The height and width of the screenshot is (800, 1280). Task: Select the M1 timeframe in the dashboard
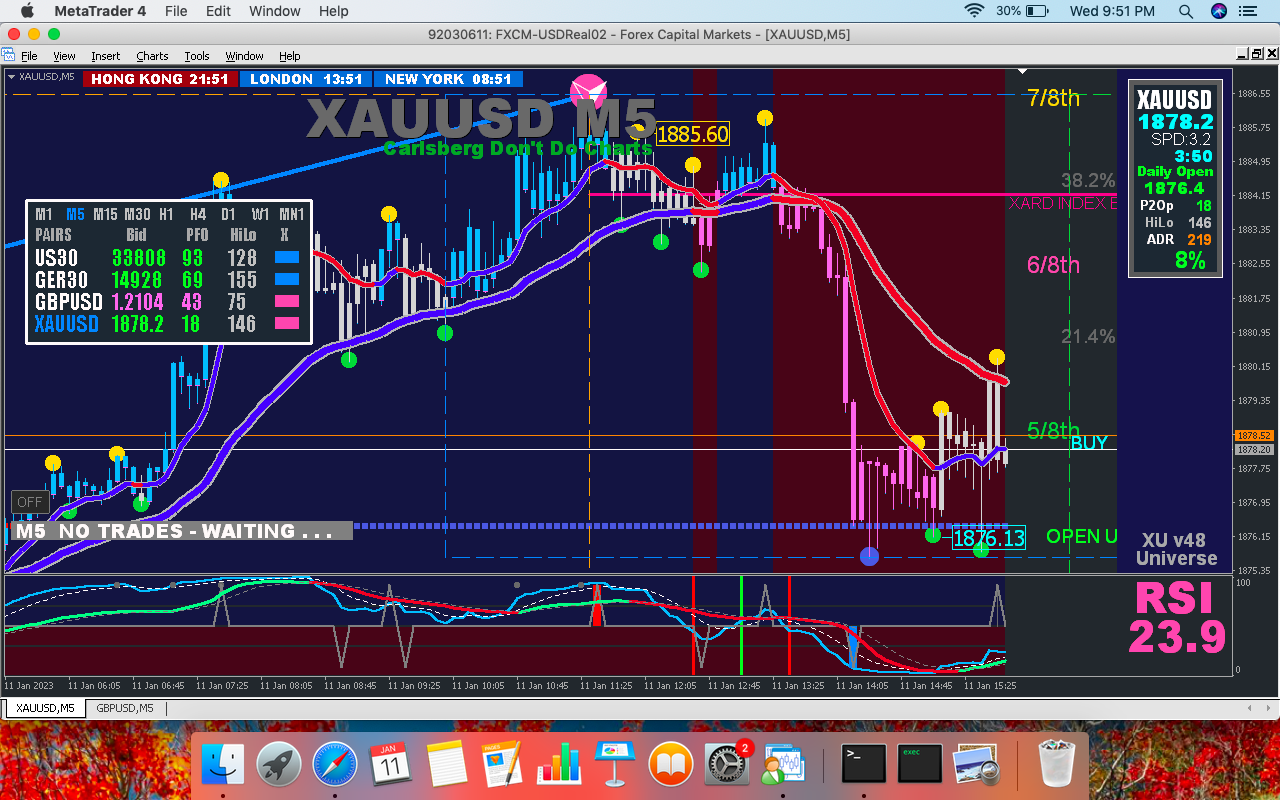(x=44, y=213)
